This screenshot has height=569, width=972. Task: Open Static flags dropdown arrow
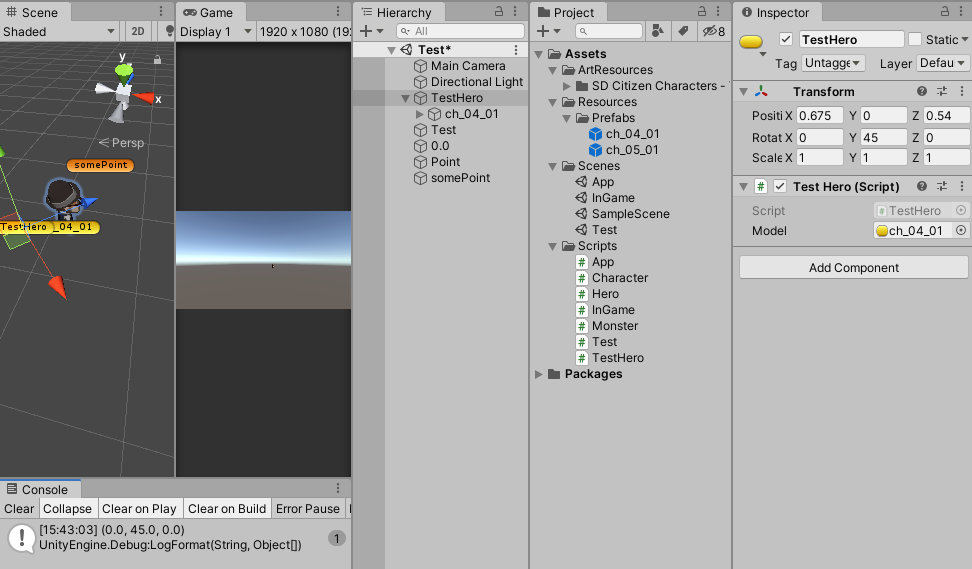pos(965,40)
